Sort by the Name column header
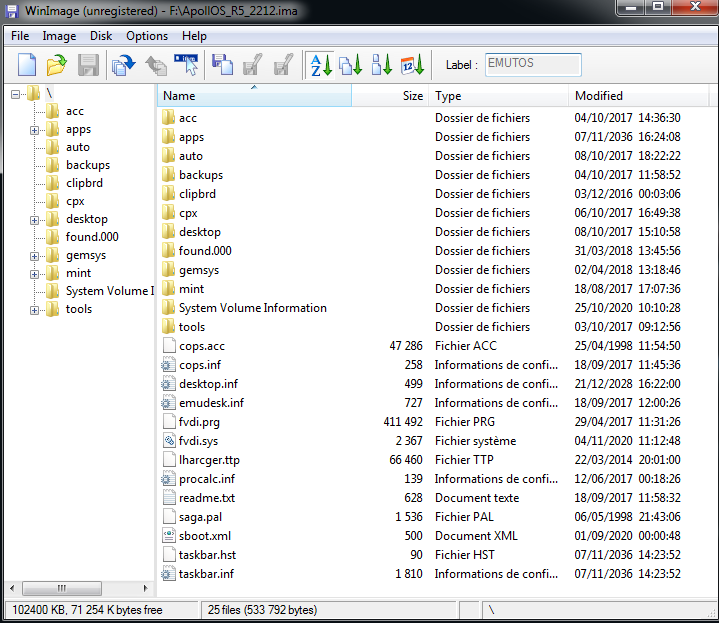This screenshot has height=623, width=719. (254, 95)
